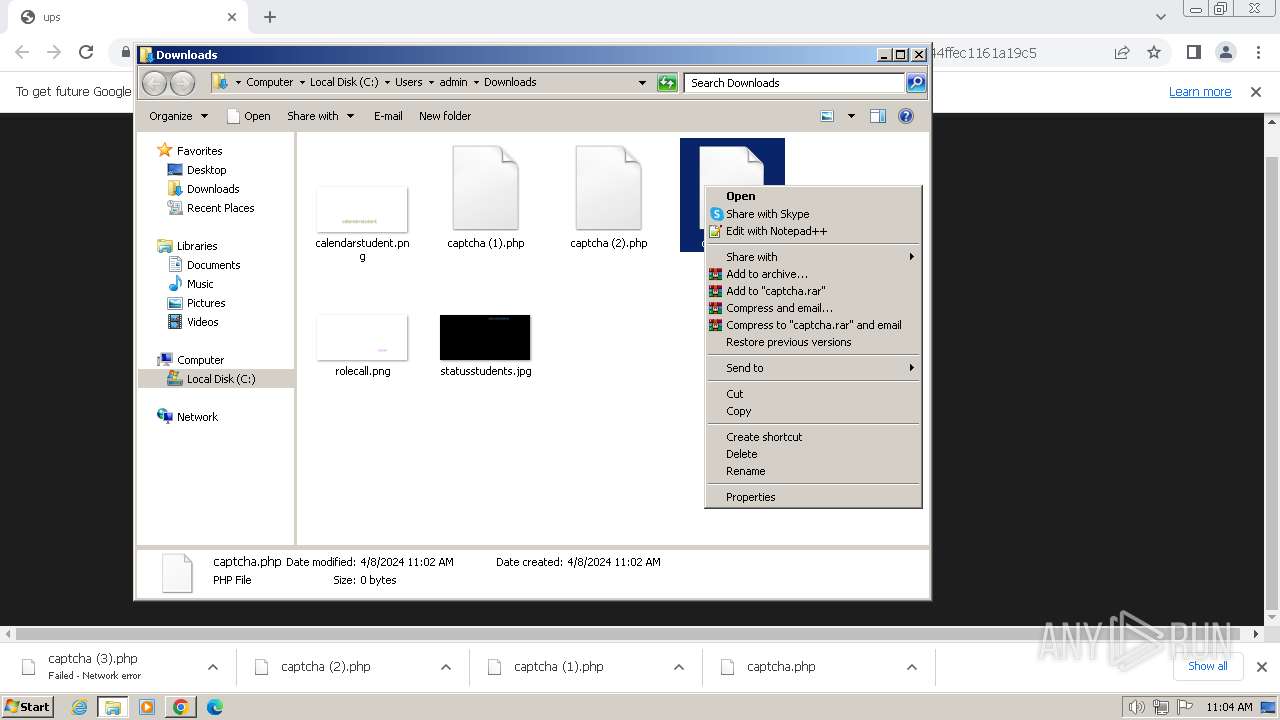The image size is (1280, 720).
Task: Select captcha (2).php file icon
Action: click(x=609, y=188)
